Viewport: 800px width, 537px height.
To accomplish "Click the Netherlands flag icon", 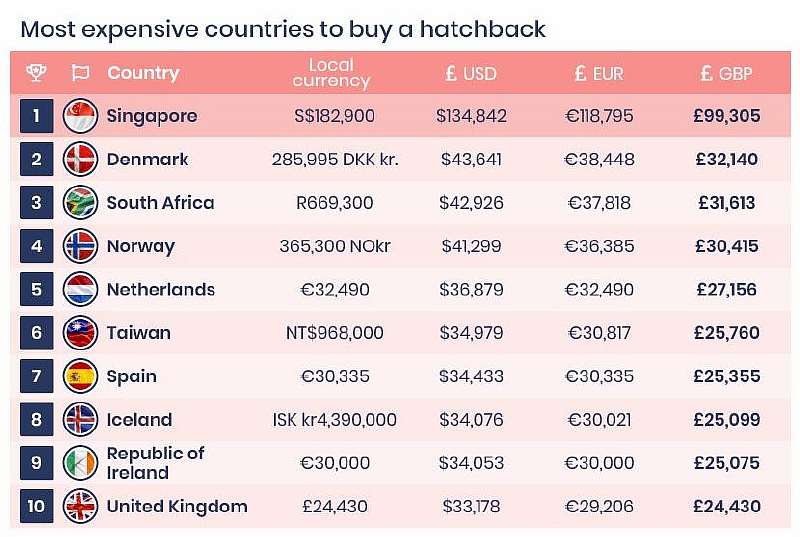I will click(x=80, y=290).
